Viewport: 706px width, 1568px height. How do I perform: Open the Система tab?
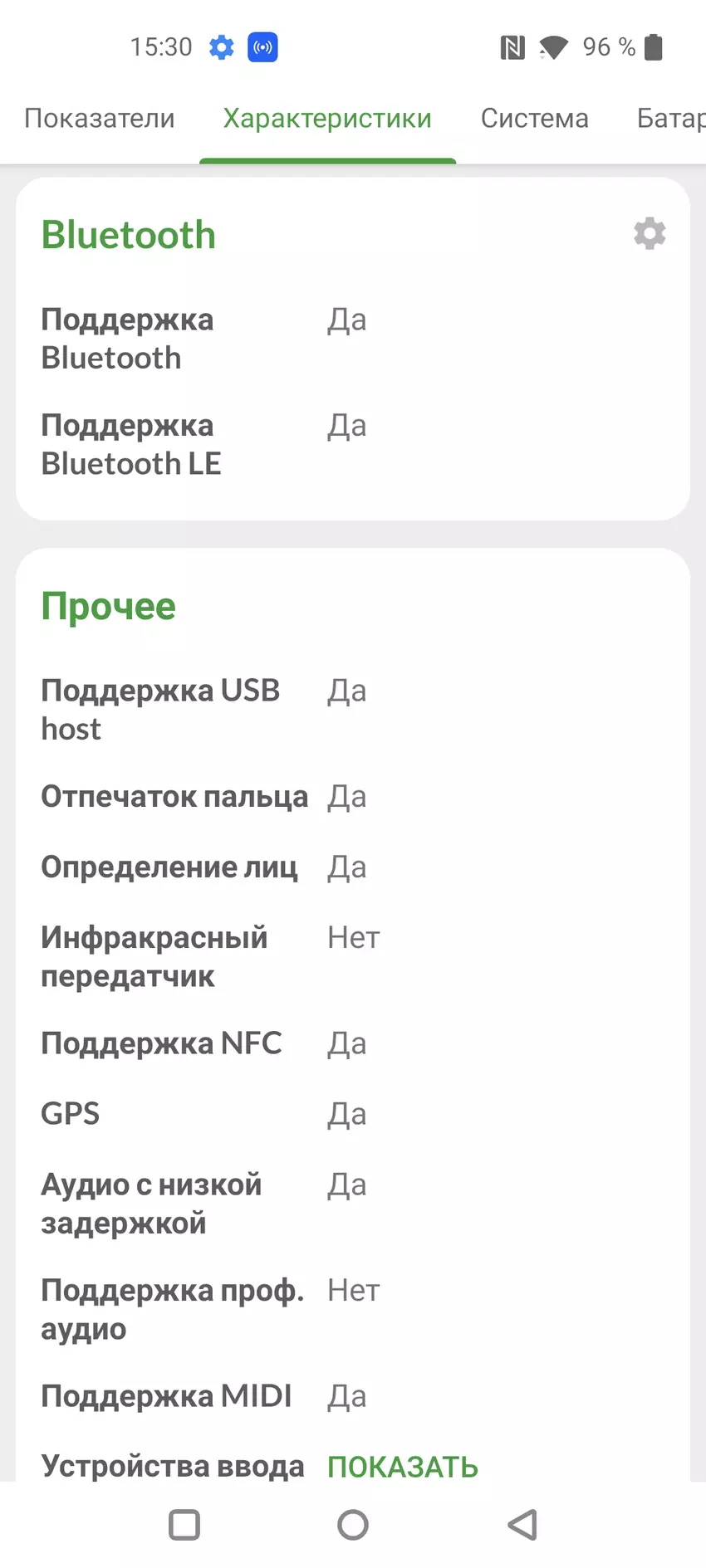pos(534,119)
